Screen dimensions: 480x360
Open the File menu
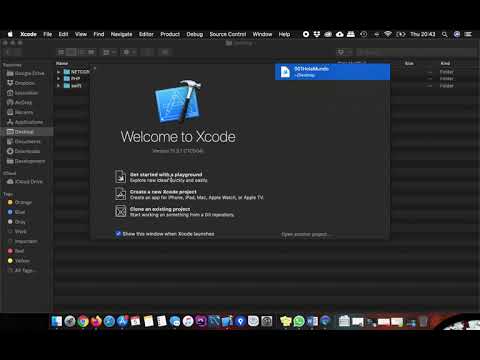click(48, 34)
